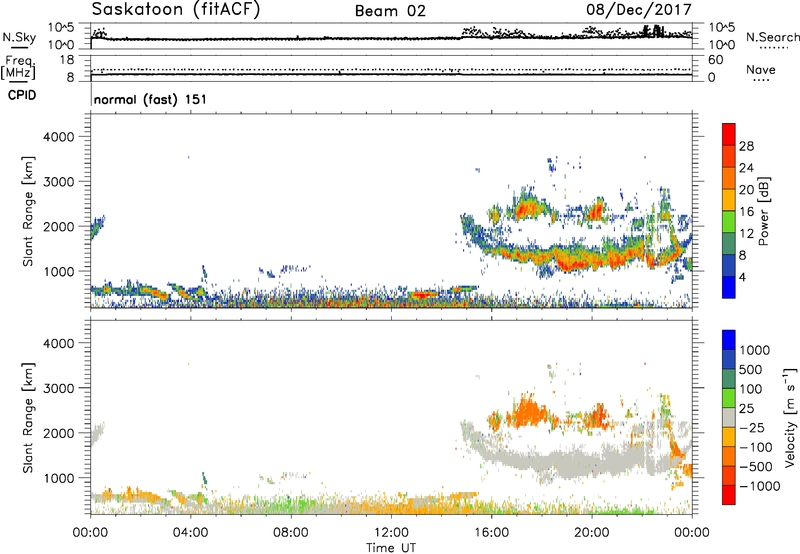Click the velocity panel's '4000' range tick

[58, 343]
